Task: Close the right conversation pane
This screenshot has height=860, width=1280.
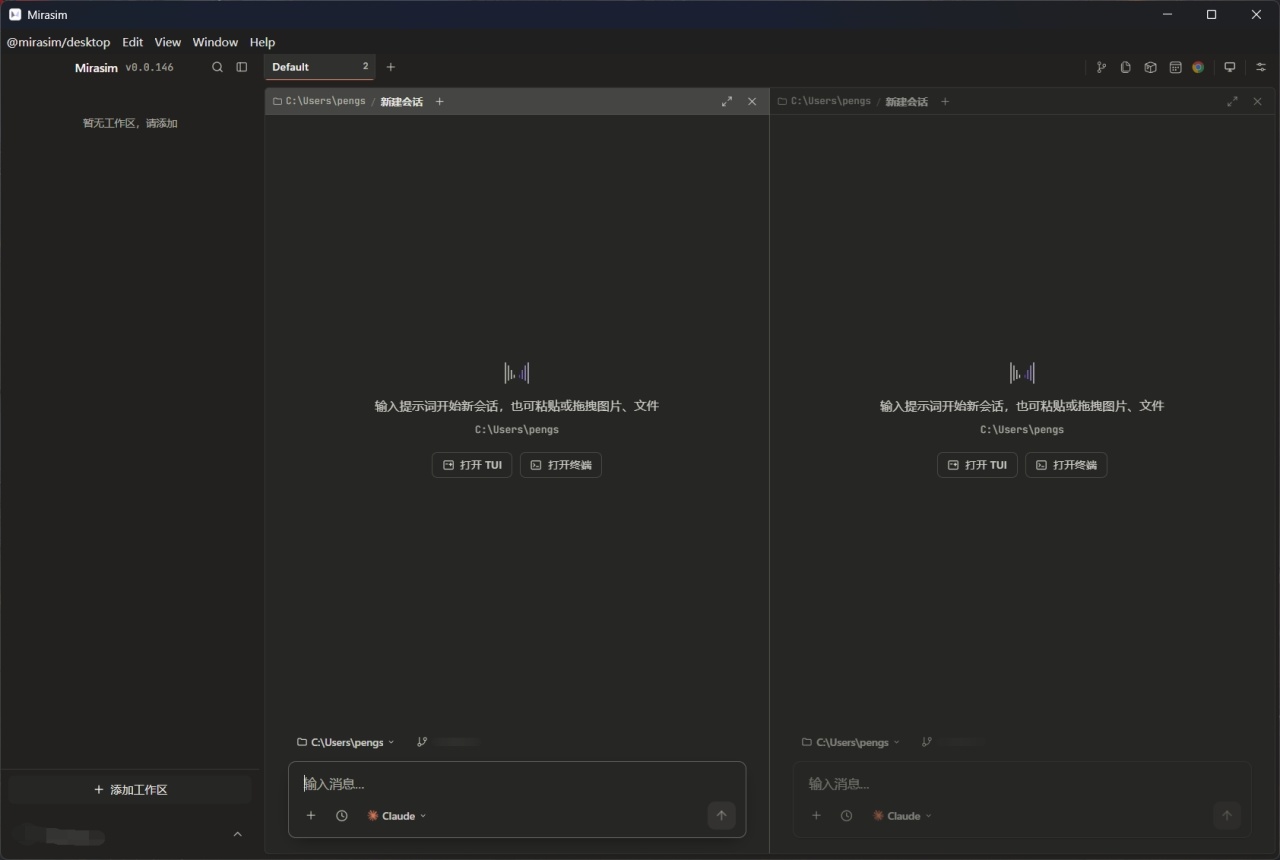Action: 1257,101
